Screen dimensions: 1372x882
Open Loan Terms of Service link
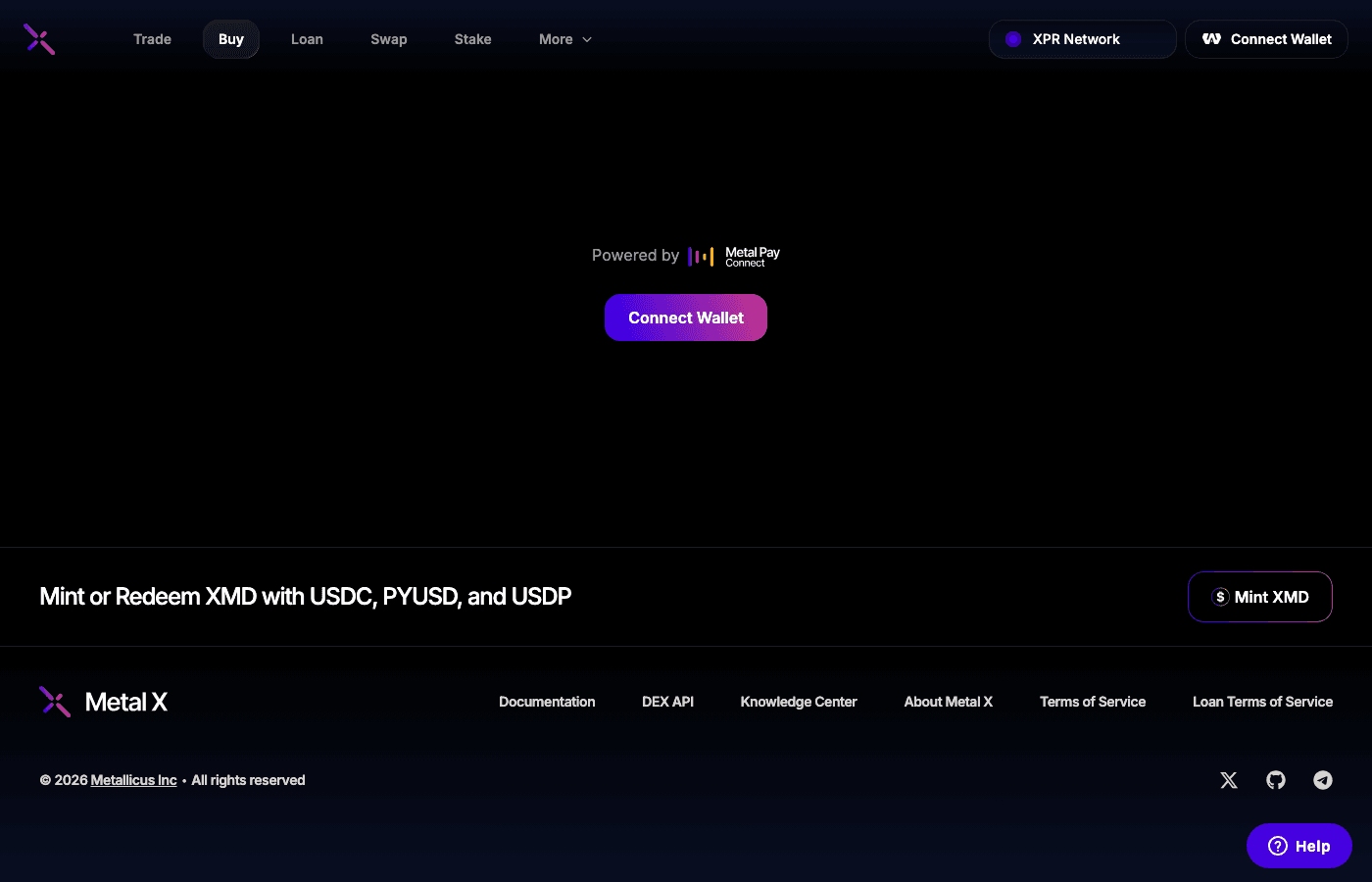(1262, 702)
